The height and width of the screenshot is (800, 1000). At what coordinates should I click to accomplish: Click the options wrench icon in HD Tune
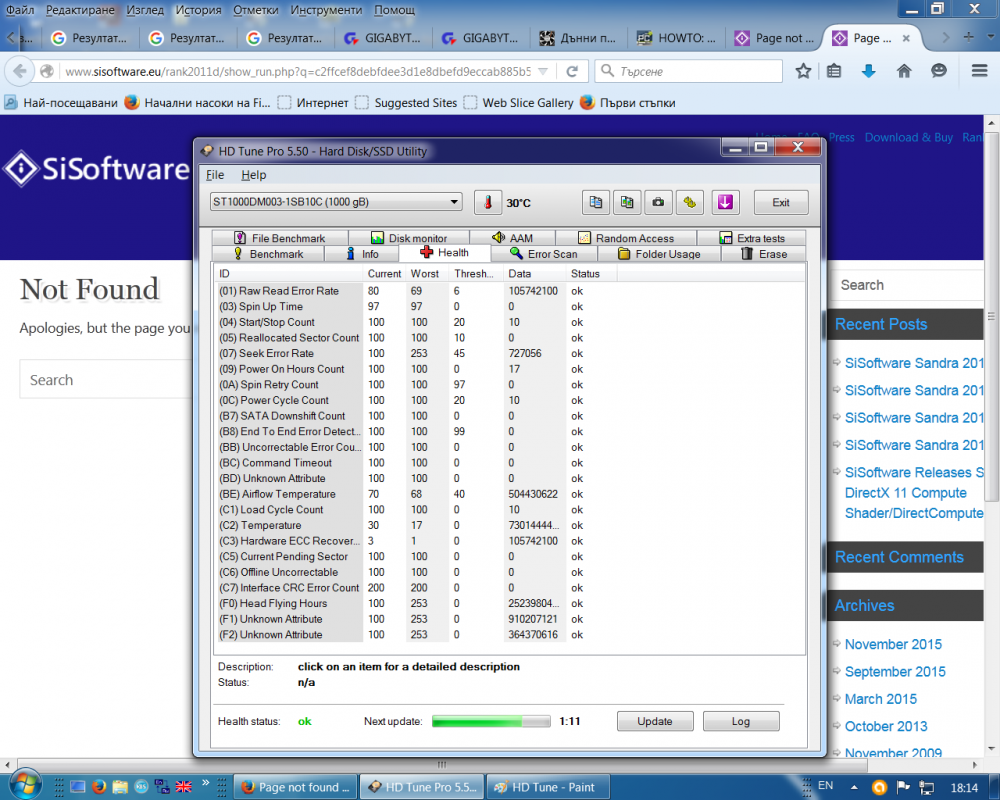pos(689,202)
